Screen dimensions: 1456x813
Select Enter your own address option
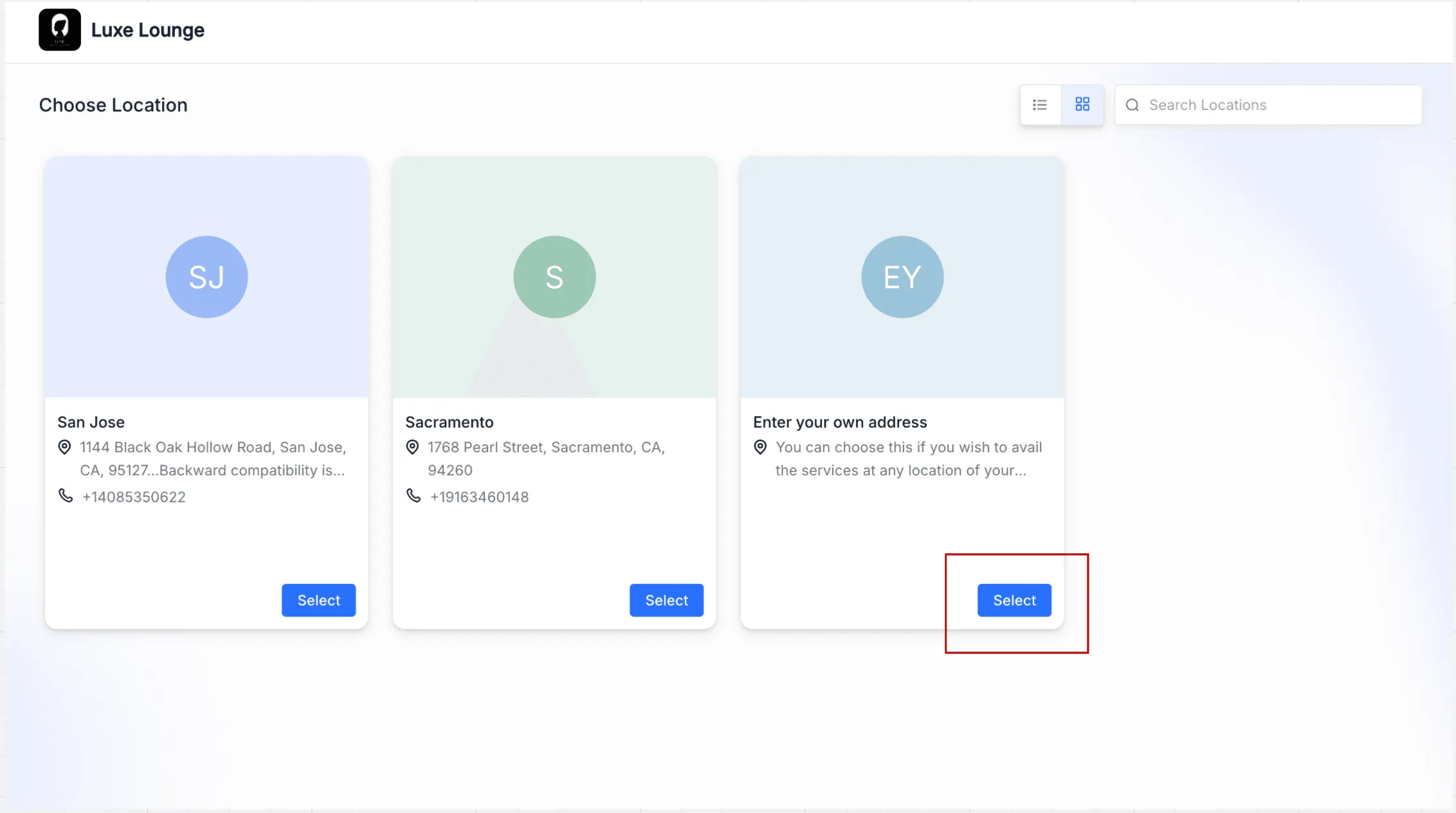click(x=1014, y=600)
